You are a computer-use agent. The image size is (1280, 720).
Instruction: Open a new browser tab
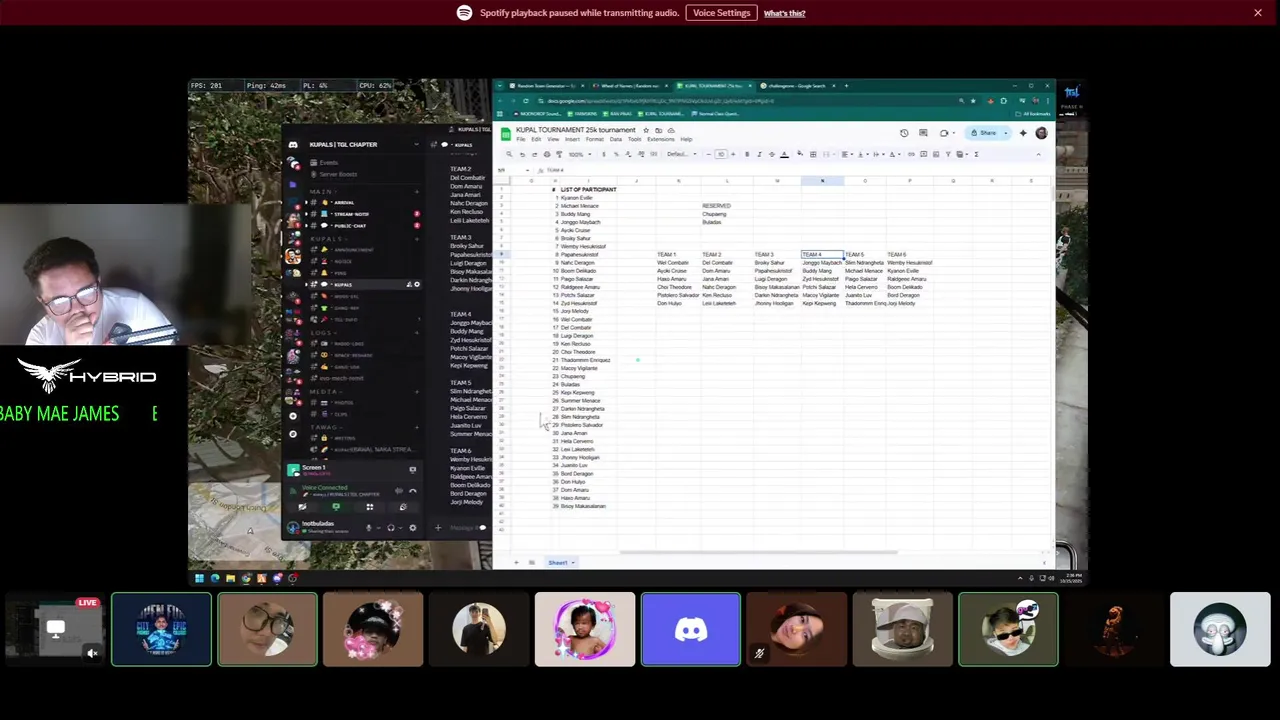846,86
